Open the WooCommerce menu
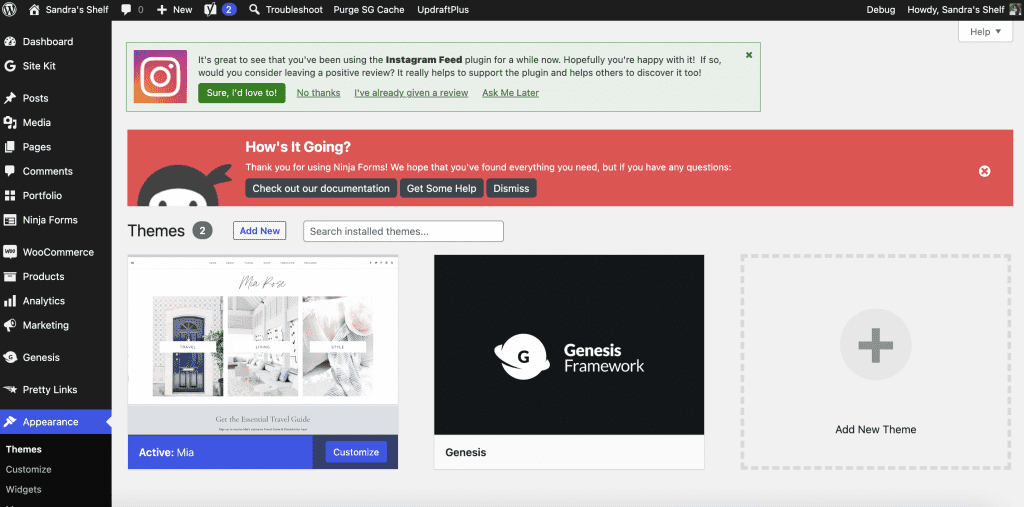 click(56, 252)
